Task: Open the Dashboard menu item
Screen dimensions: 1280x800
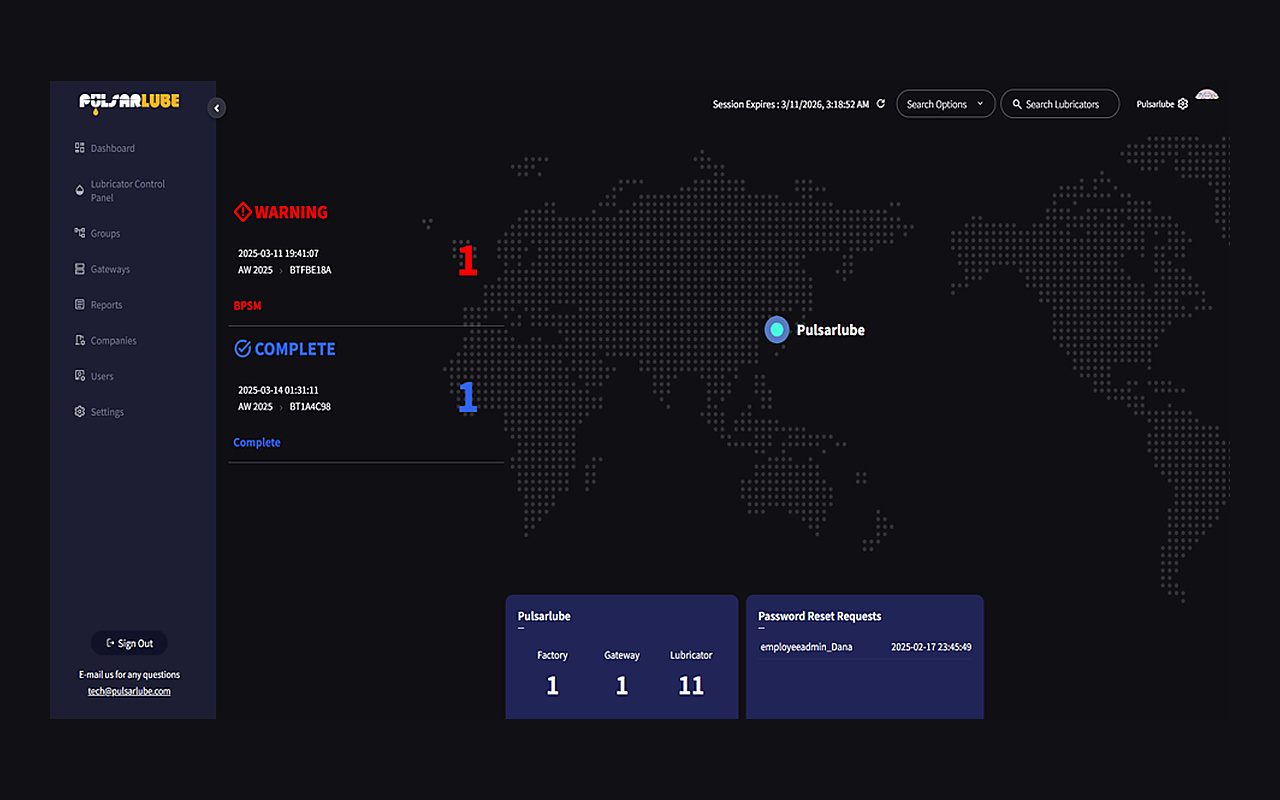Action: (x=105, y=148)
